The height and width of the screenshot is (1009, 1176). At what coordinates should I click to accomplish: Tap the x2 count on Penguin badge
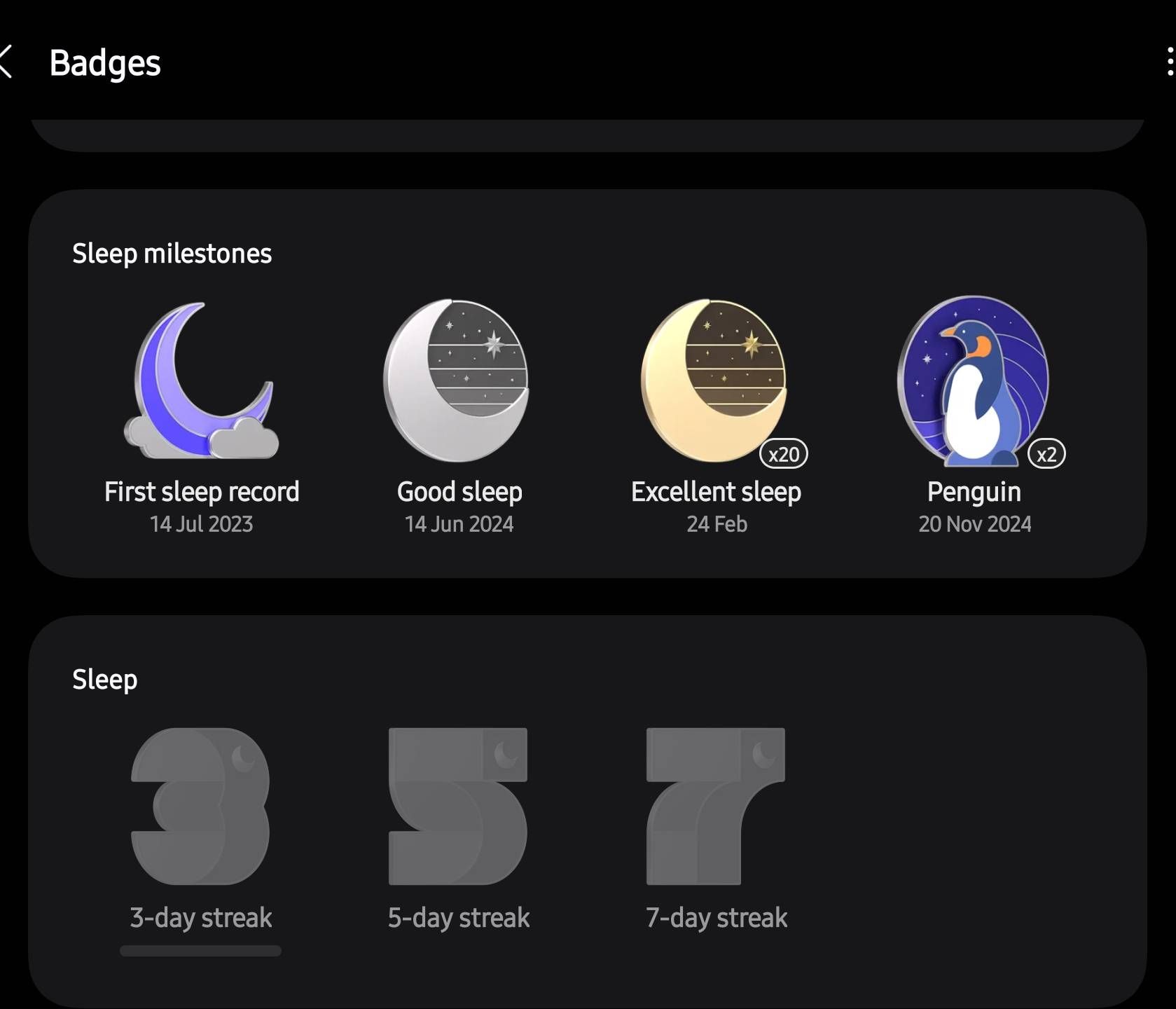[x=1045, y=454]
